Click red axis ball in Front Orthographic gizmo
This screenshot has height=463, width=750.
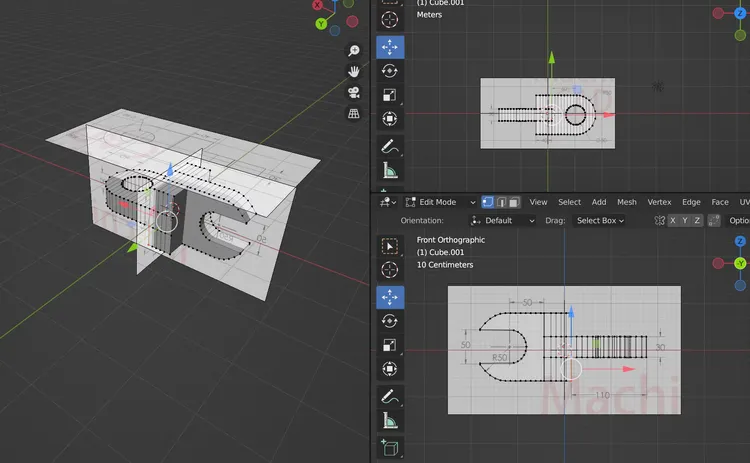(x=718, y=263)
